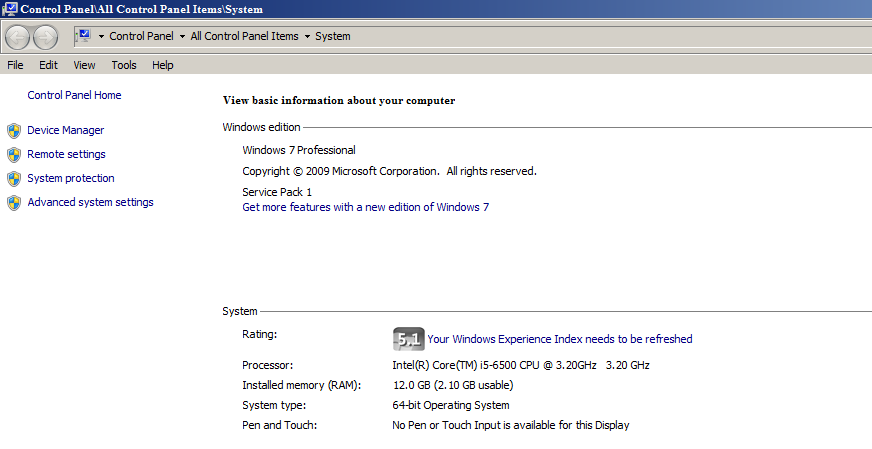Open the Tools menu
Screen dimensions: 872x449
(123, 65)
